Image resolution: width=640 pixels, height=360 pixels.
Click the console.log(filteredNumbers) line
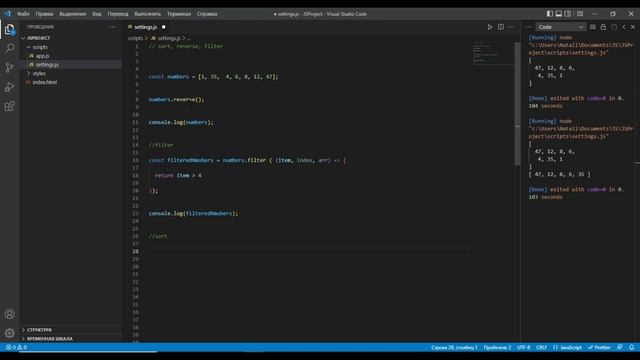pyautogui.click(x=193, y=213)
